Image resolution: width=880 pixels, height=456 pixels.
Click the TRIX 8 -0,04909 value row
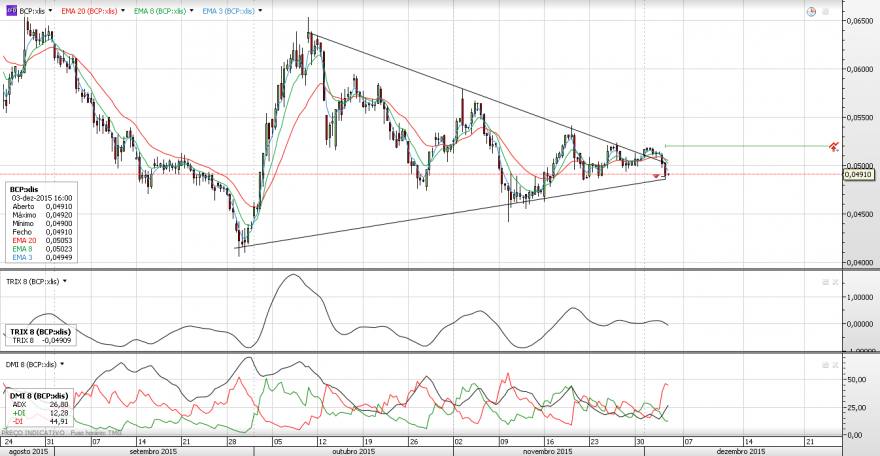coord(42,340)
